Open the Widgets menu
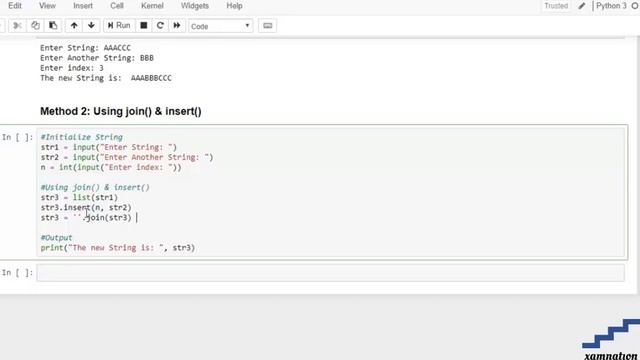640x360 pixels. (195, 6)
